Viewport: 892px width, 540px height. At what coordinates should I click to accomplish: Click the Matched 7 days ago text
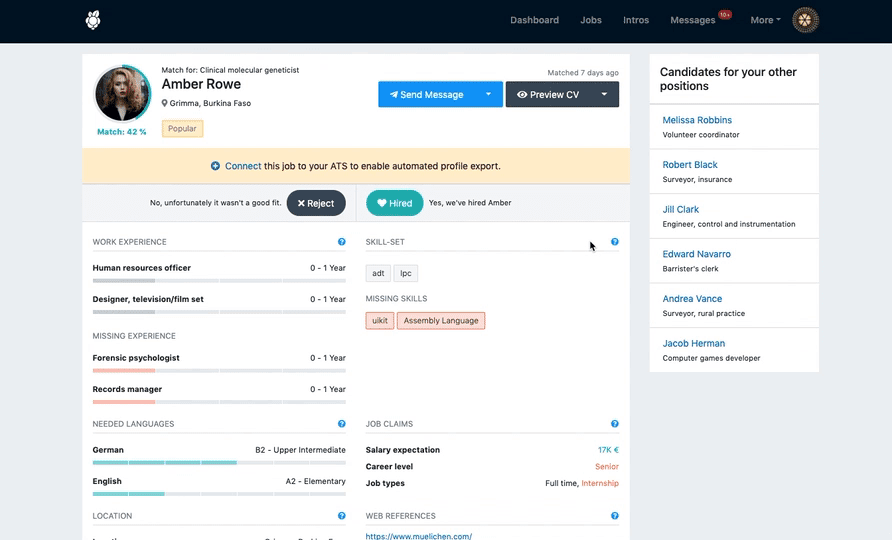583,73
